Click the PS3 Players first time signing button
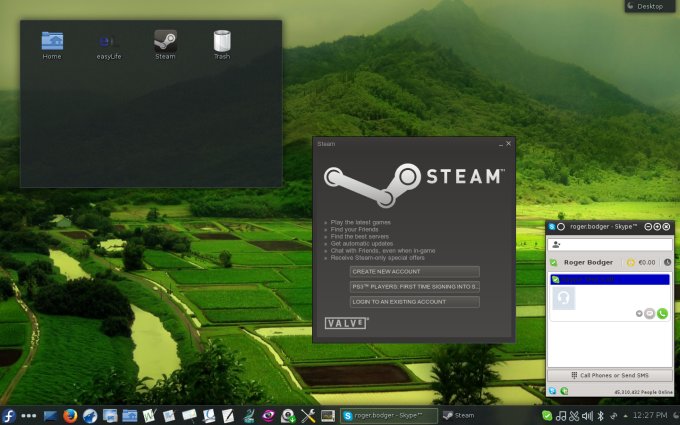The height and width of the screenshot is (425, 680). point(415,287)
